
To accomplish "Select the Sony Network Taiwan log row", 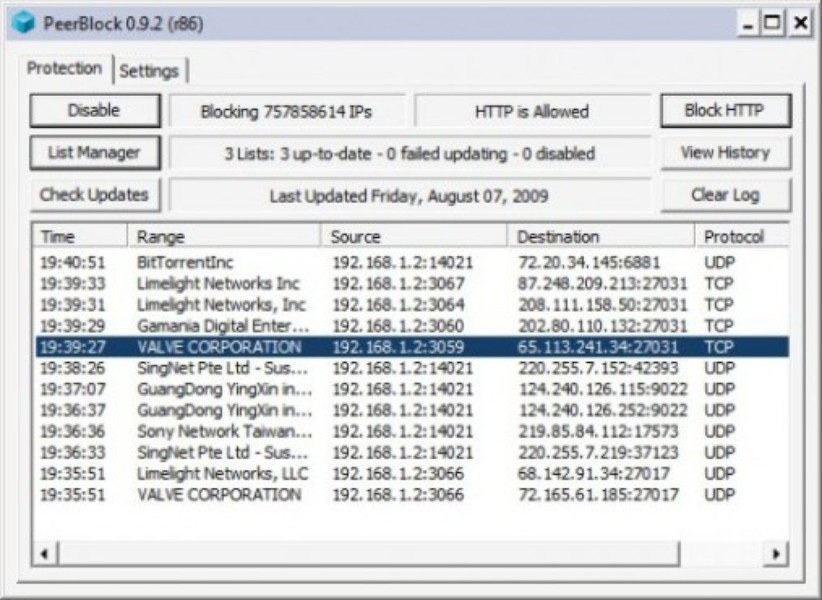I will coord(224,431).
